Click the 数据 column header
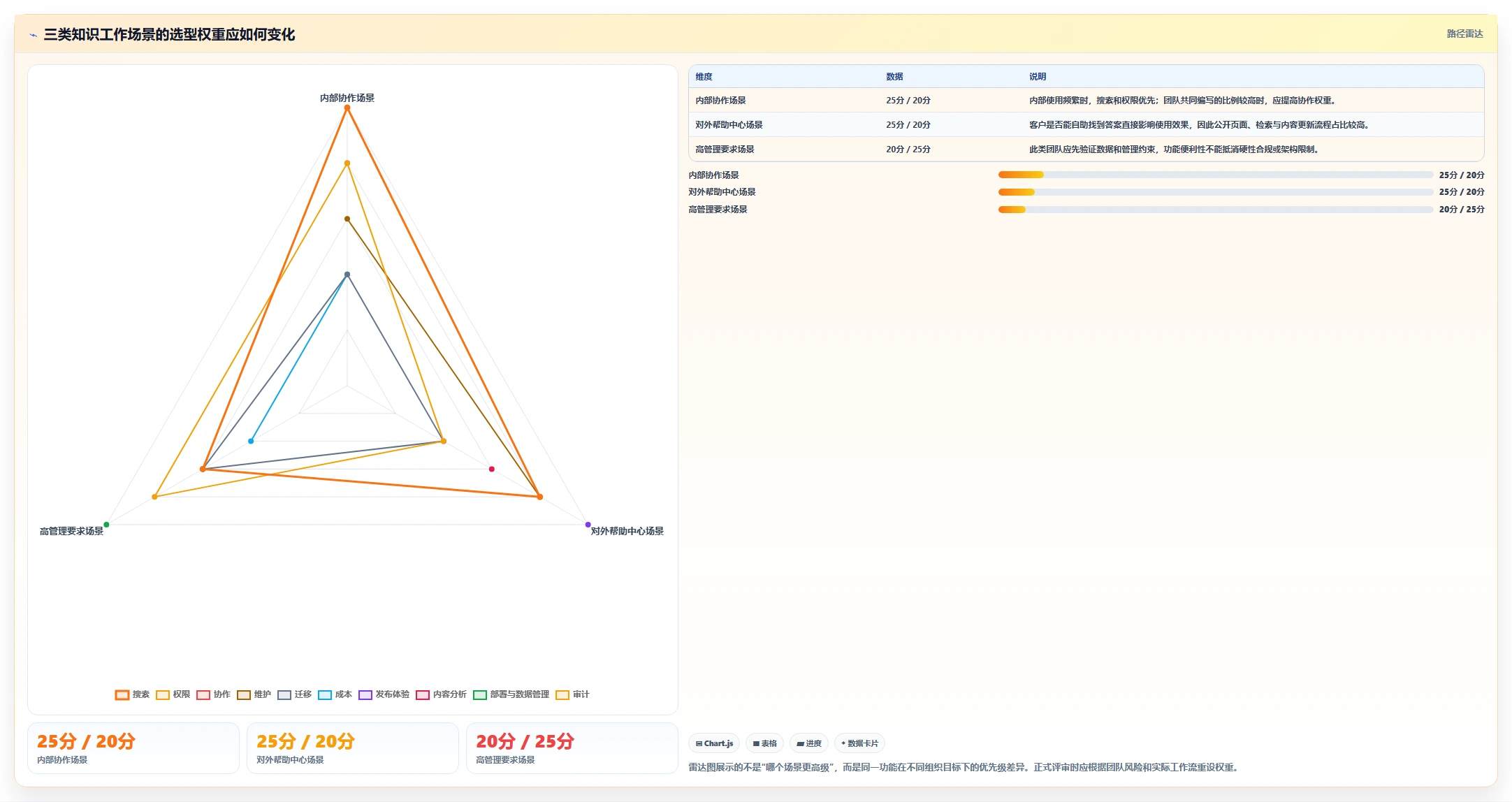The height and width of the screenshot is (802, 1512). [894, 77]
